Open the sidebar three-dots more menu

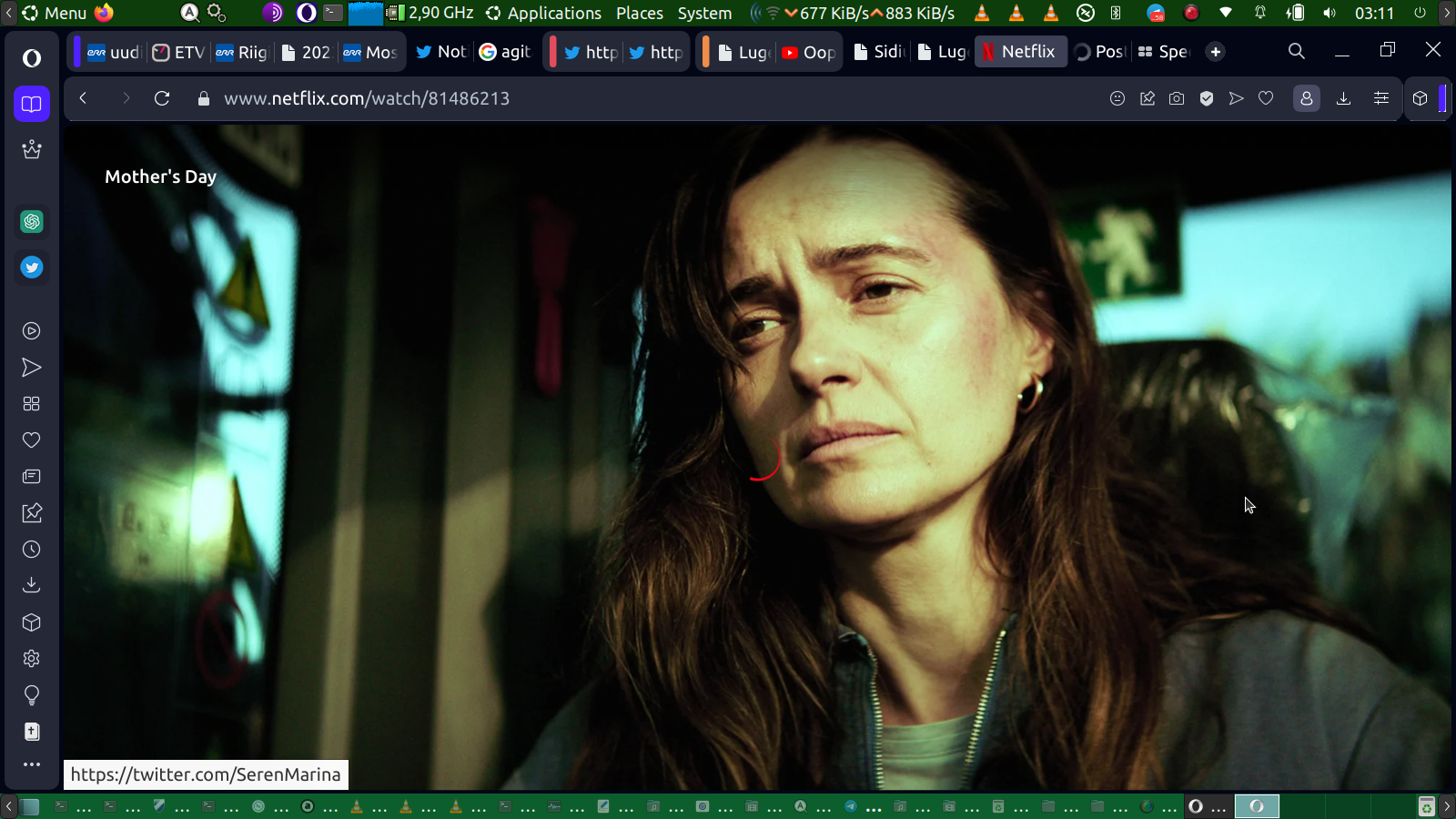[32, 764]
